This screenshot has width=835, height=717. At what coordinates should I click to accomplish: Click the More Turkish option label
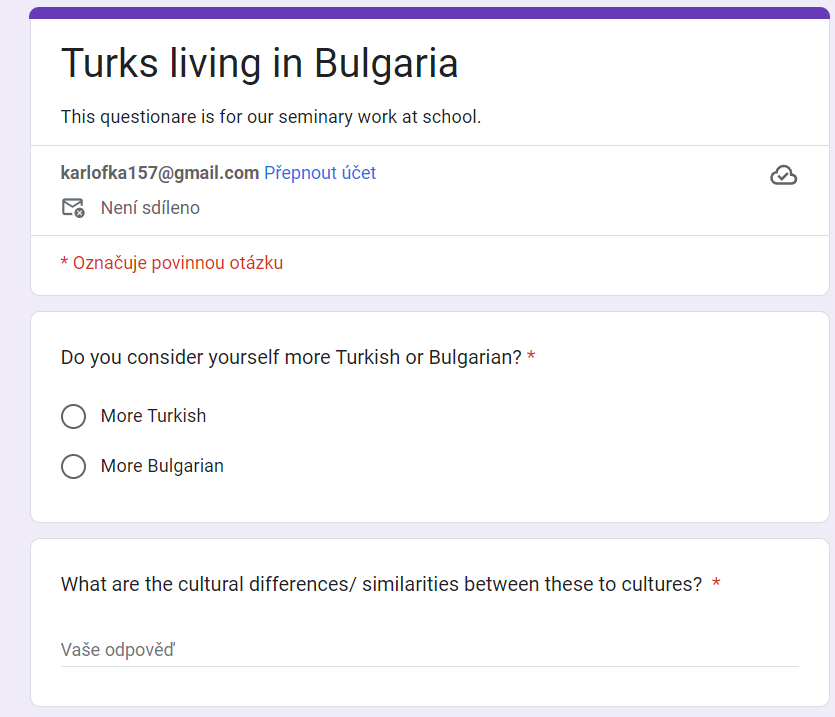pyautogui.click(x=153, y=415)
